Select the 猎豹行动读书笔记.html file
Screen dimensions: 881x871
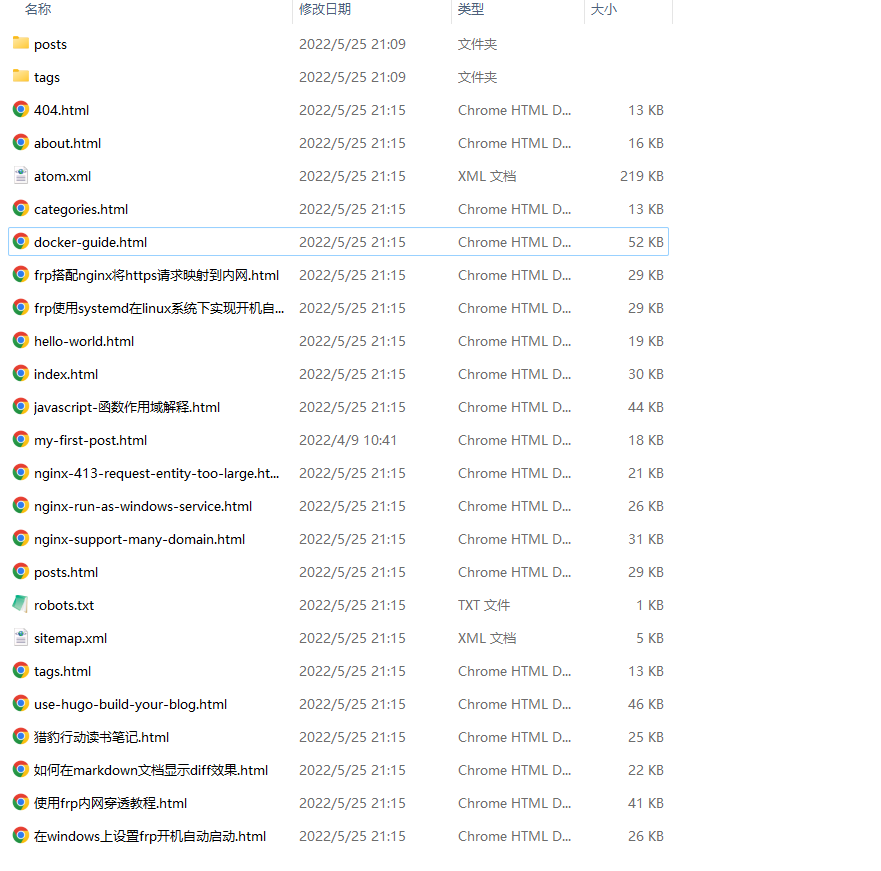coord(101,737)
